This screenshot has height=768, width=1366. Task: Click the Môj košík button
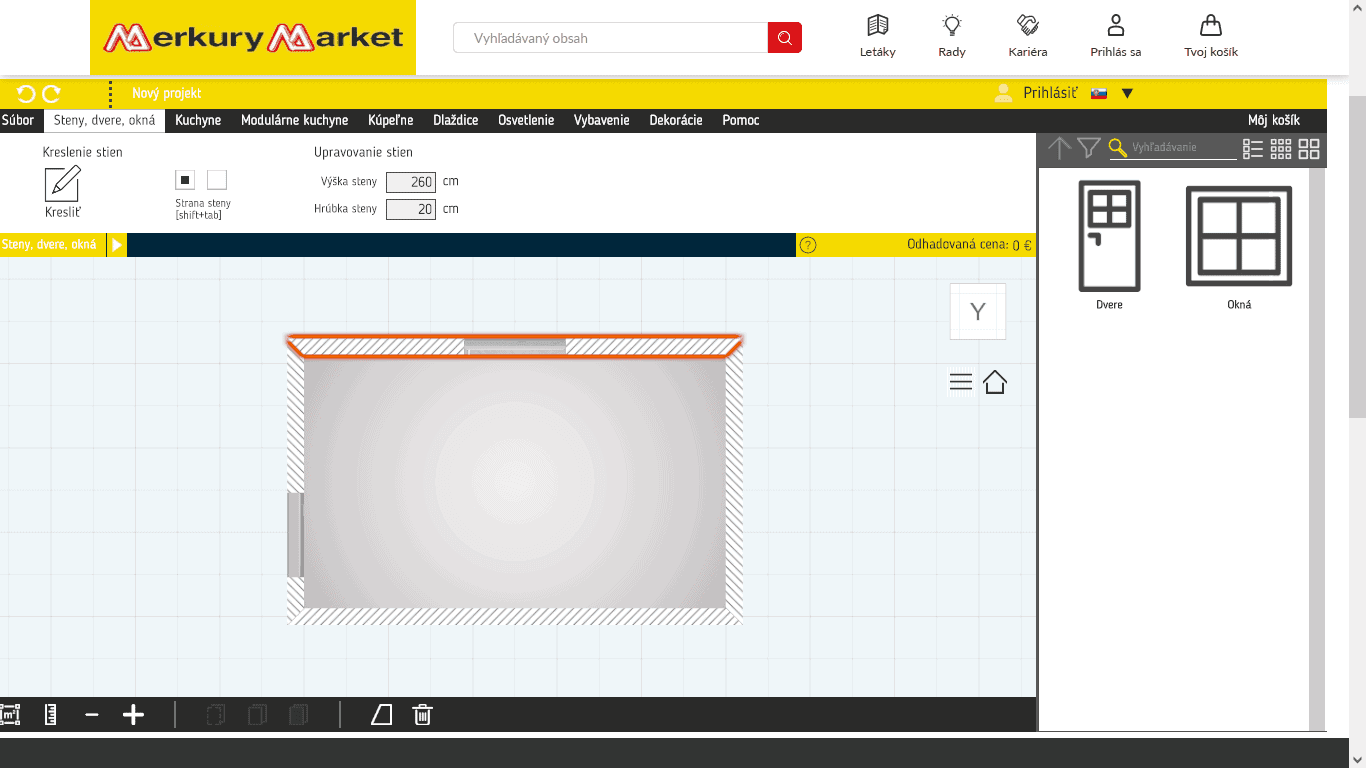pos(1274,120)
